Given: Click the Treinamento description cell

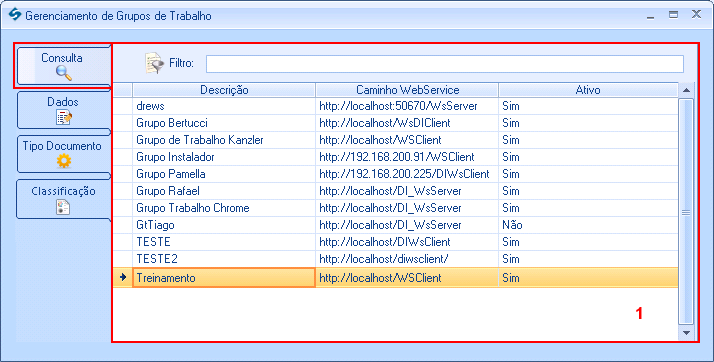Looking at the screenshot, I should click(x=224, y=278).
